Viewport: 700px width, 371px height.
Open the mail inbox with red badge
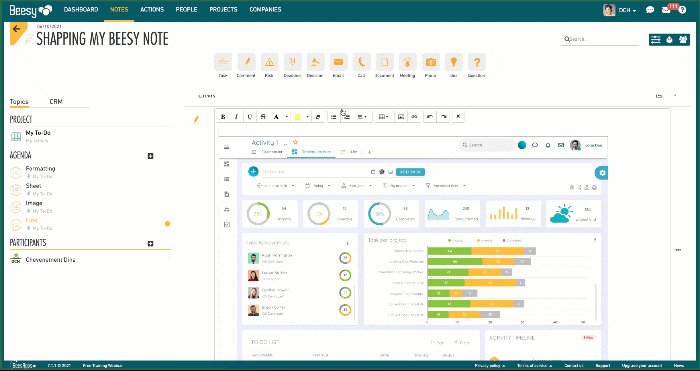click(667, 10)
